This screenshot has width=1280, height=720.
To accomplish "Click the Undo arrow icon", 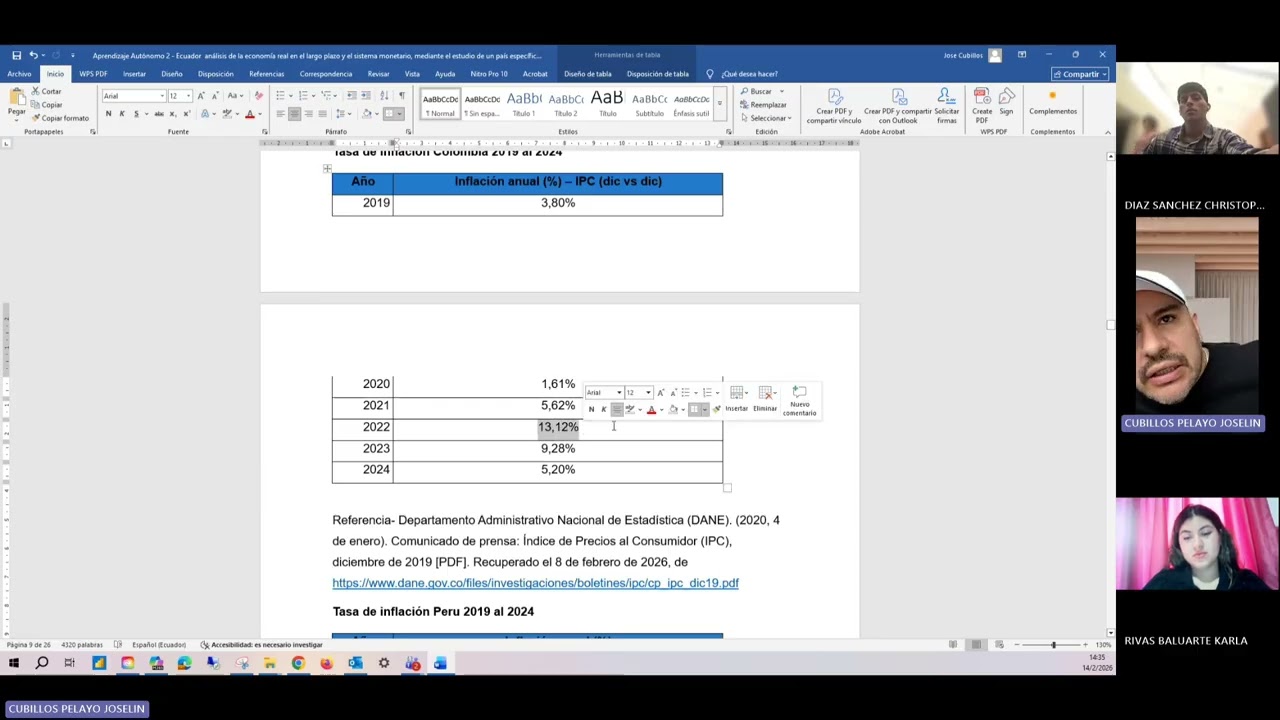I will pos(33,55).
